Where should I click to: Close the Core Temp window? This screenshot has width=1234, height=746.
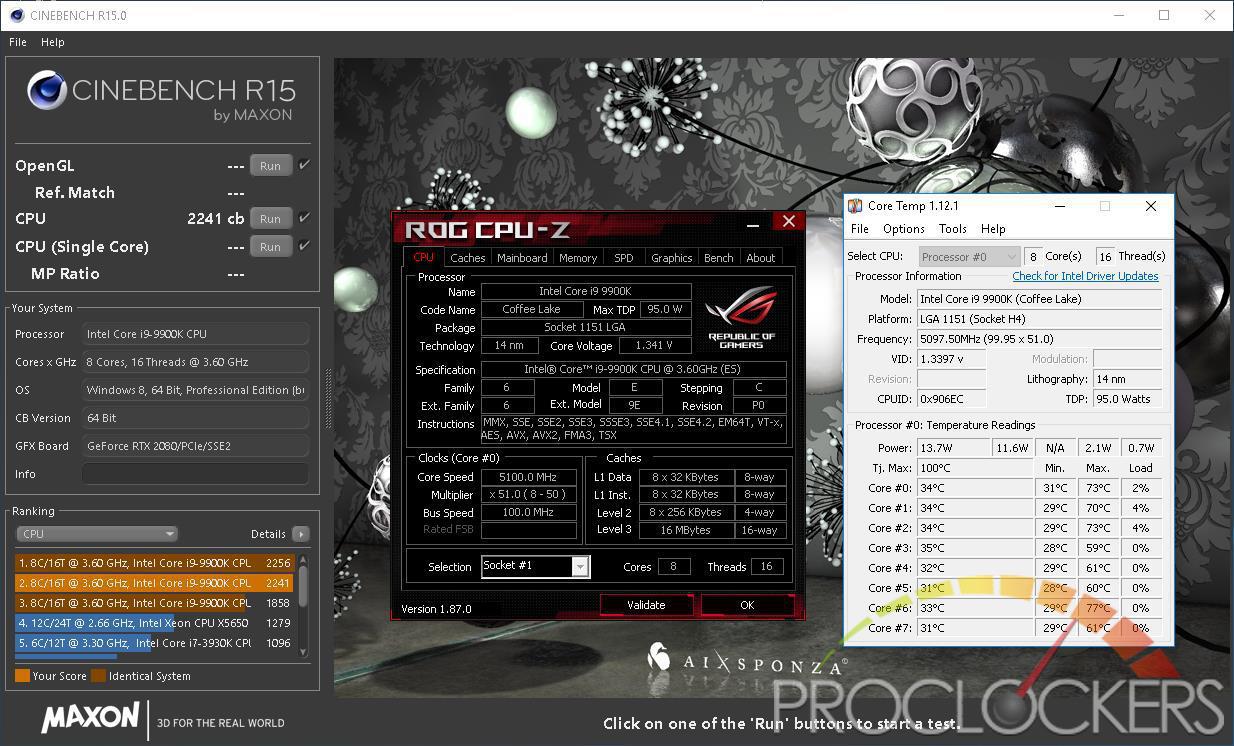pos(1151,206)
